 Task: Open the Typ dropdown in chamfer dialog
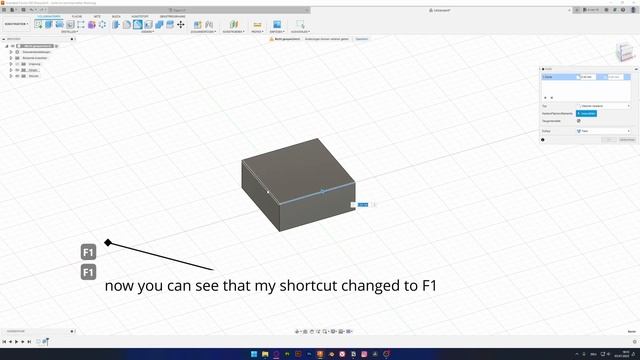click(603, 106)
